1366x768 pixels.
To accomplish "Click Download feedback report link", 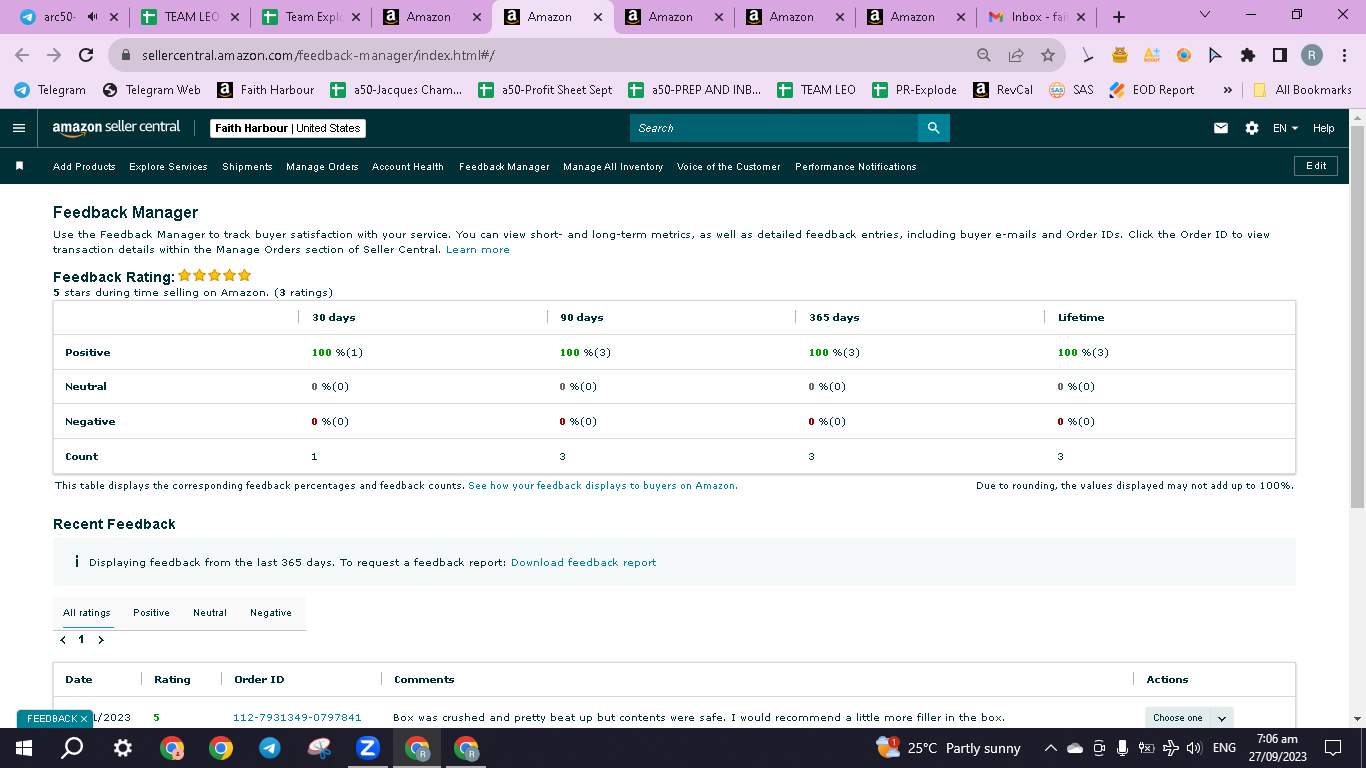I will click(x=584, y=563).
